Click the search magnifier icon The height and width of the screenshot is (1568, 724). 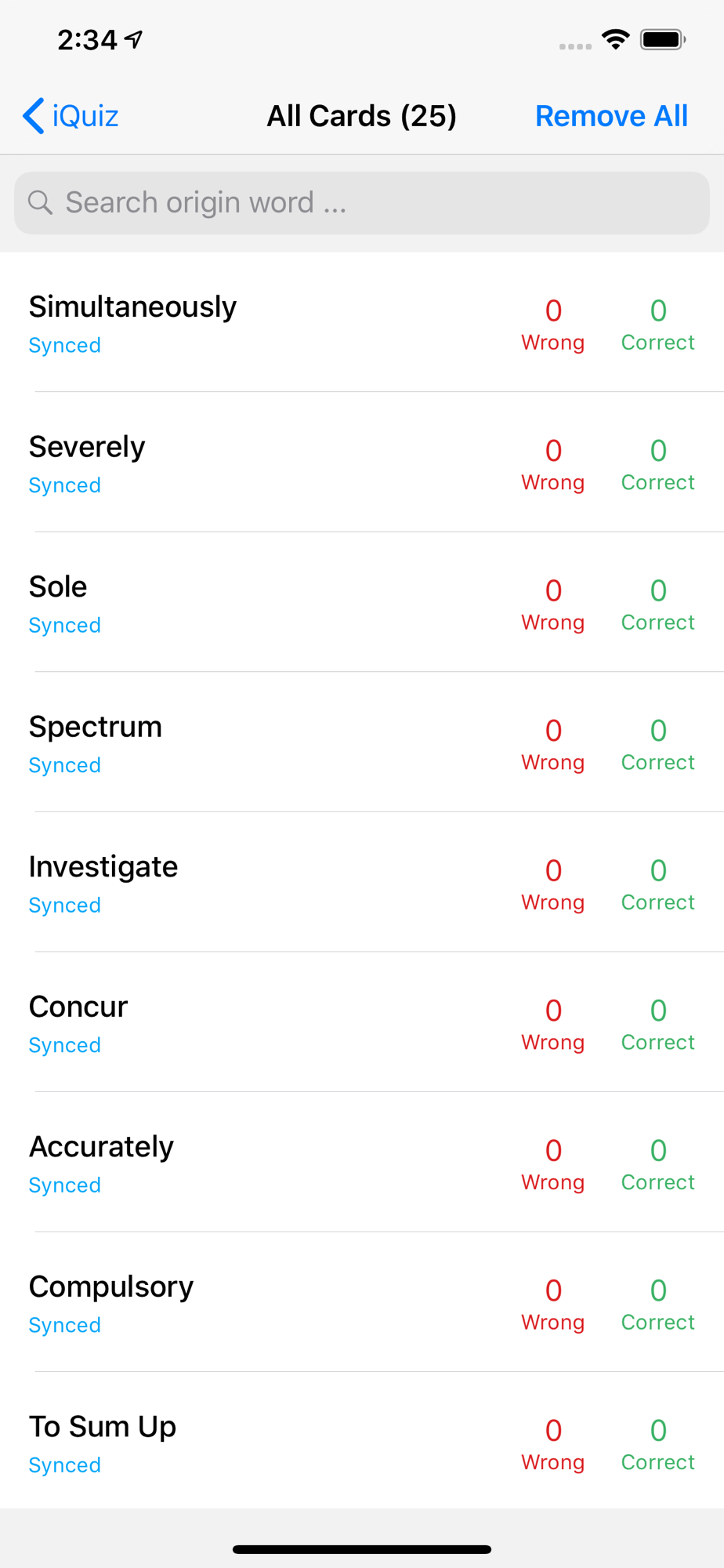[x=40, y=202]
